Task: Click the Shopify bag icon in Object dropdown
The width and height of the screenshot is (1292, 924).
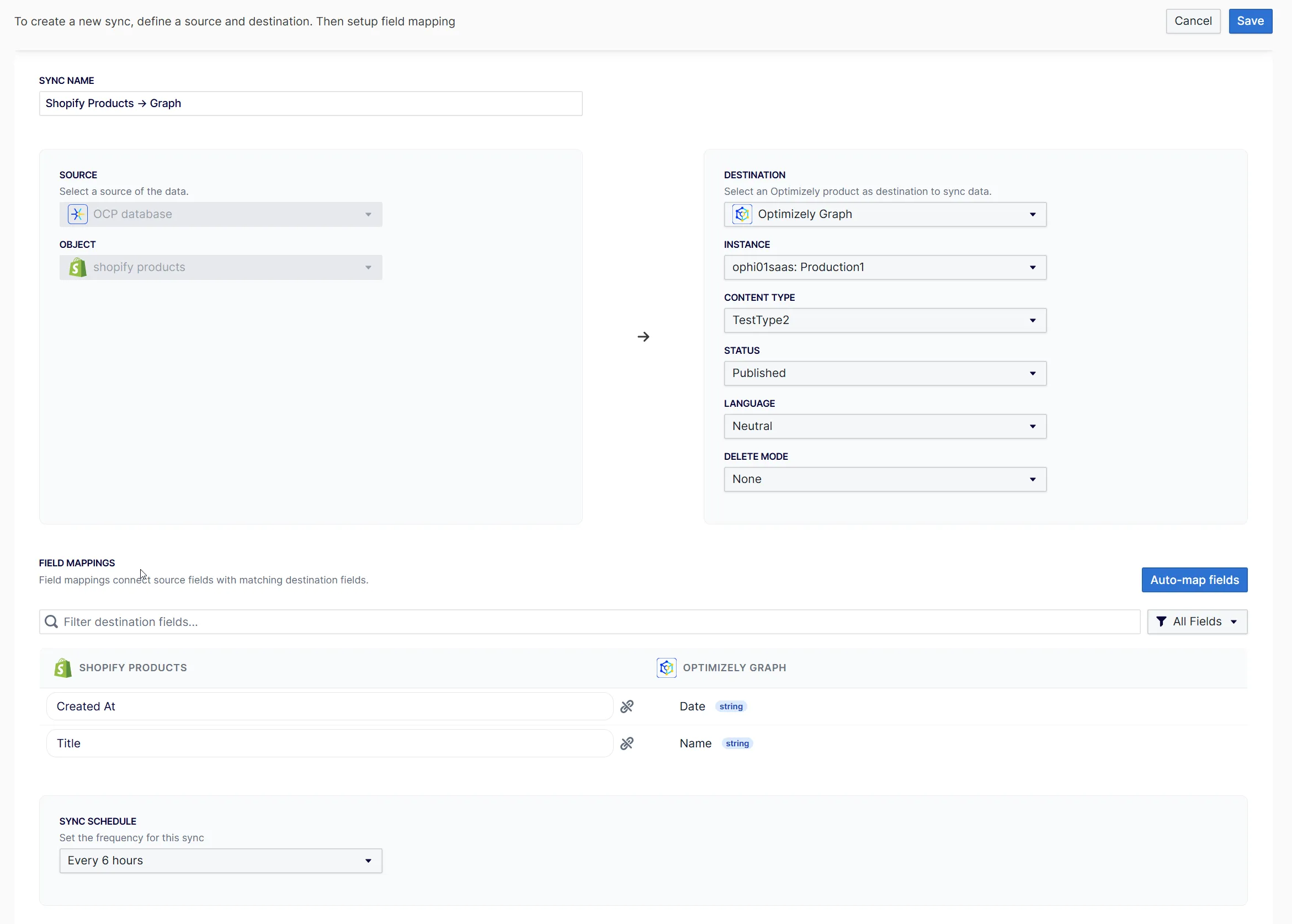Action: (x=78, y=267)
